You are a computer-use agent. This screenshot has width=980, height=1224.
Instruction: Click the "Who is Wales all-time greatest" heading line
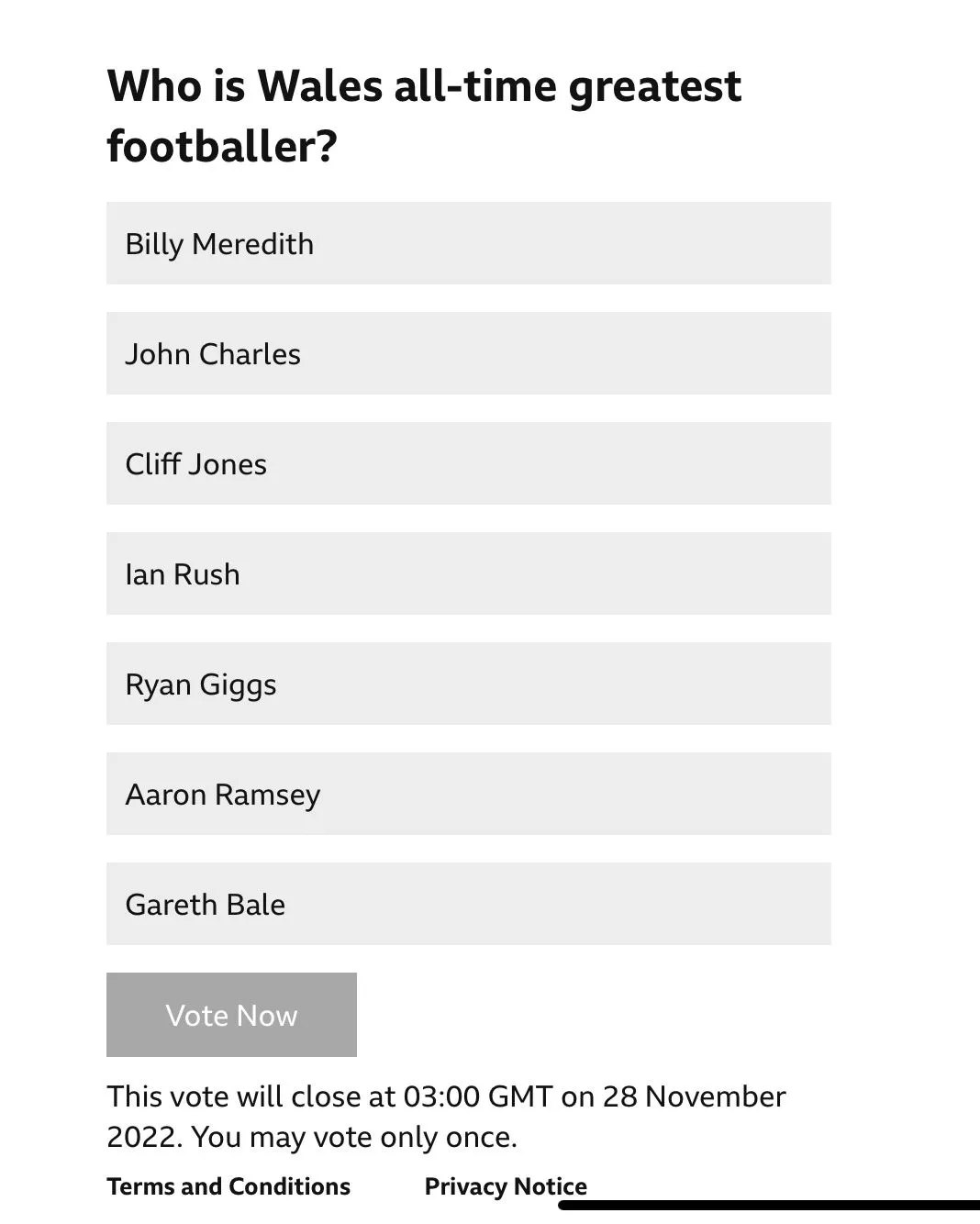(424, 86)
